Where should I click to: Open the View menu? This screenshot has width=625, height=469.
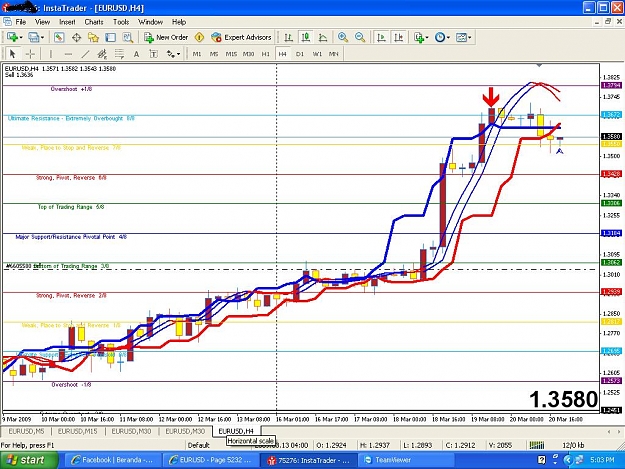(x=43, y=22)
